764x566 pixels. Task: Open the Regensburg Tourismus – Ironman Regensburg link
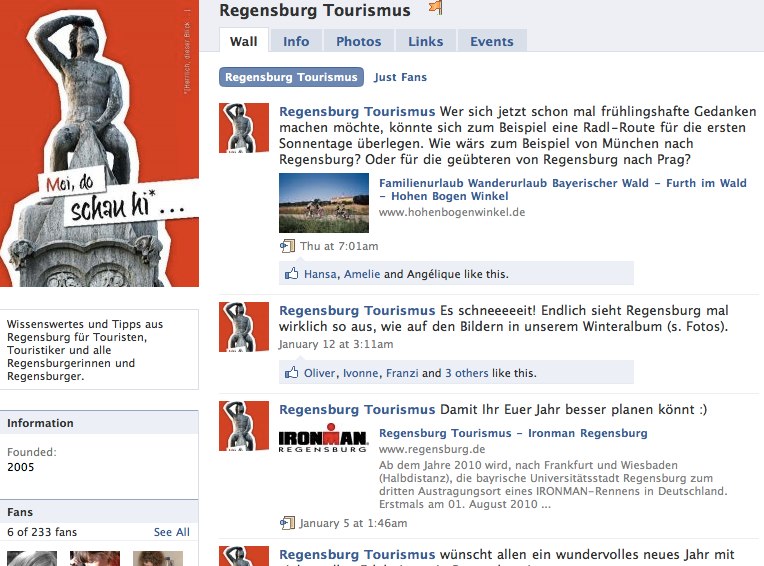[513, 433]
